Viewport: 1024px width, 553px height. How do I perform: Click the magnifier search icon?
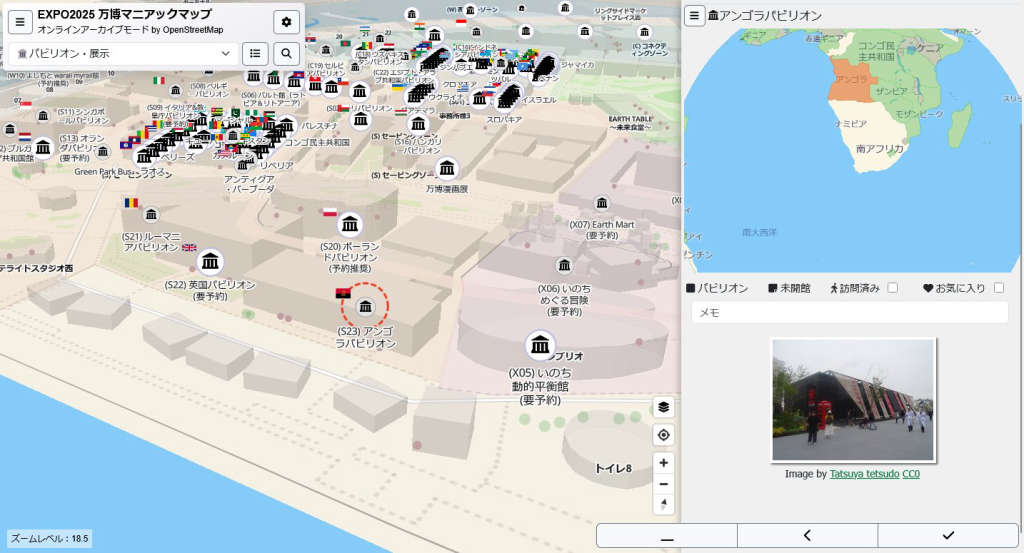click(x=287, y=53)
